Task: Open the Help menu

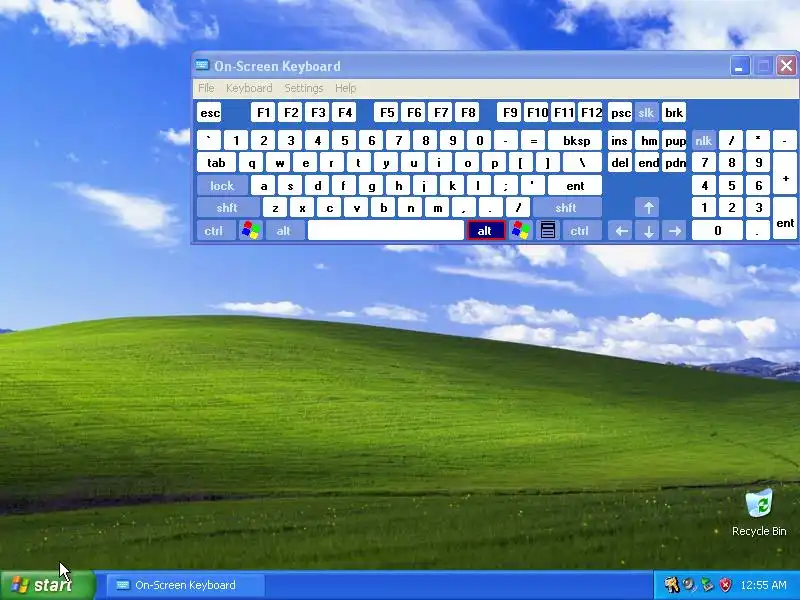Action: [x=345, y=88]
